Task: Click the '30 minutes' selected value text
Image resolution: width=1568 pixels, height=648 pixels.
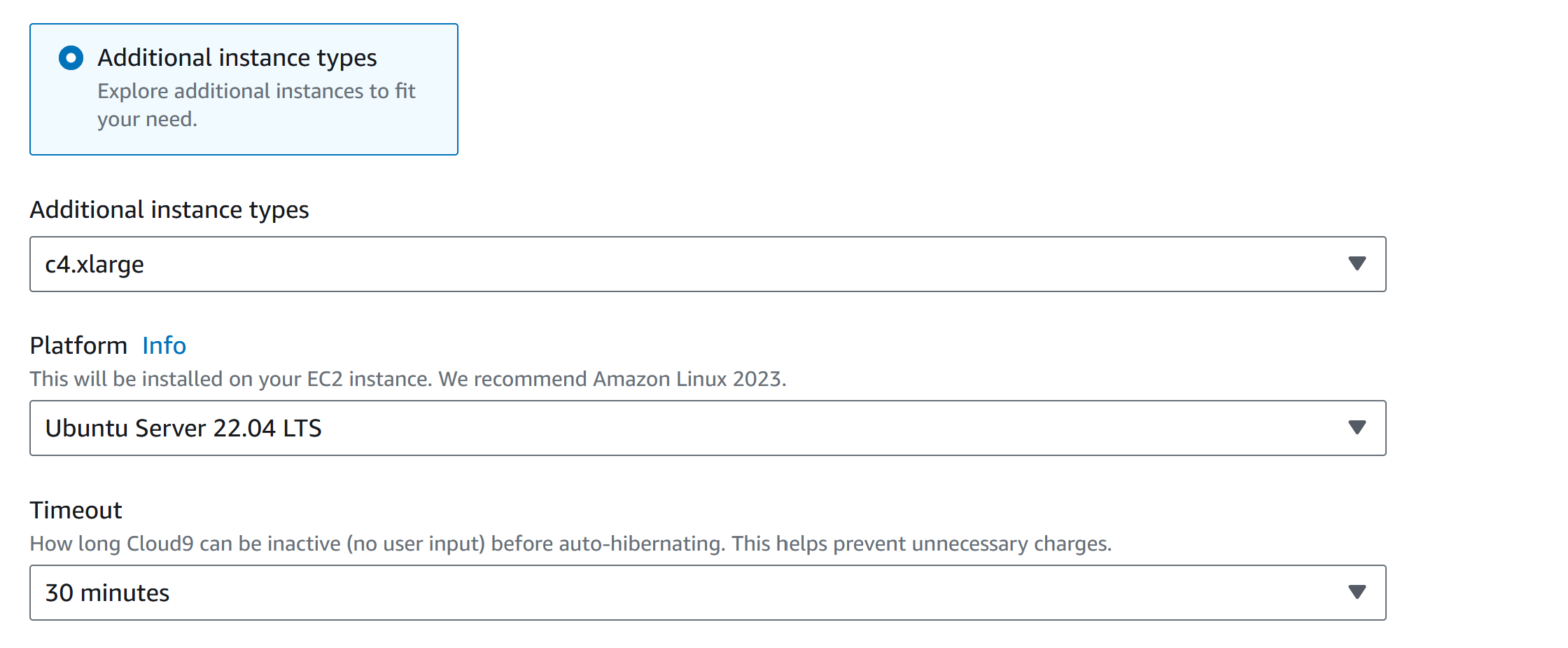Action: (x=107, y=593)
